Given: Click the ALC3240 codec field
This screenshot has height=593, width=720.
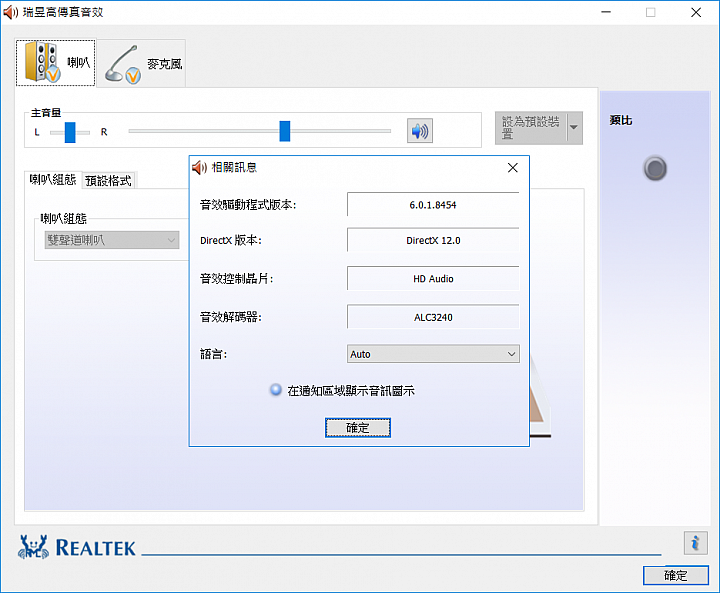Looking at the screenshot, I should pyautogui.click(x=433, y=317).
